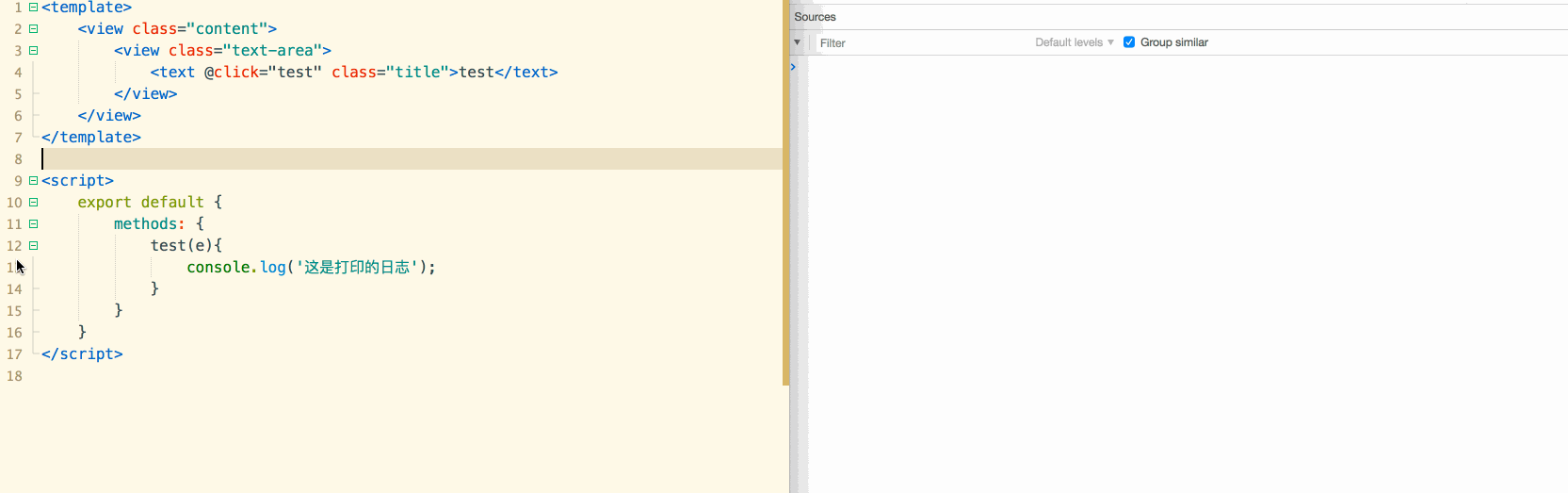Switch to the Sources tab
1568x493 pixels.
[815, 17]
